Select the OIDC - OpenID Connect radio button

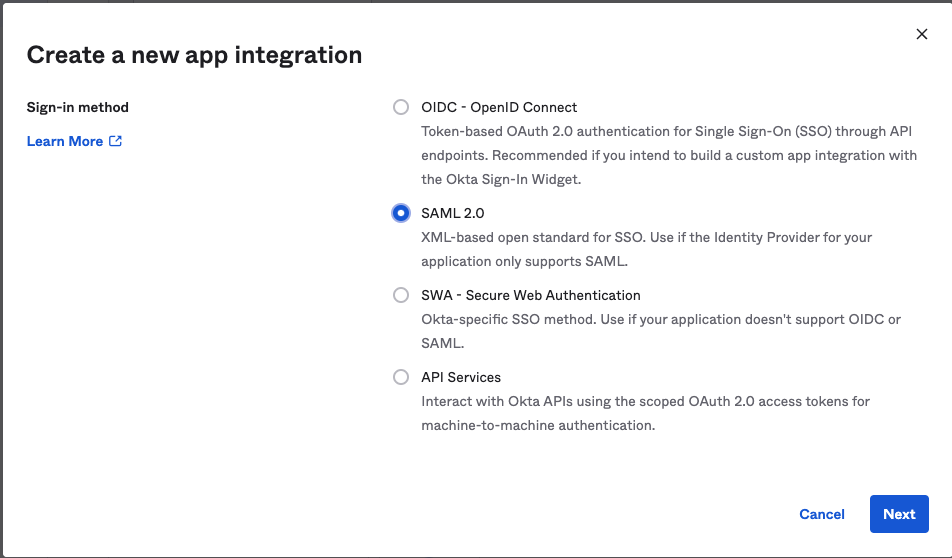[401, 107]
